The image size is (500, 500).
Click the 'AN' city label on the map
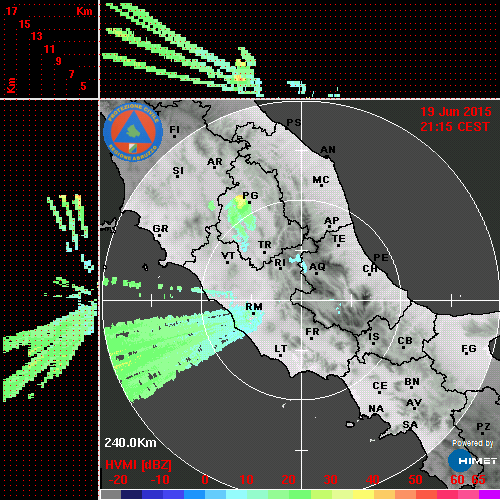[x=328, y=150]
